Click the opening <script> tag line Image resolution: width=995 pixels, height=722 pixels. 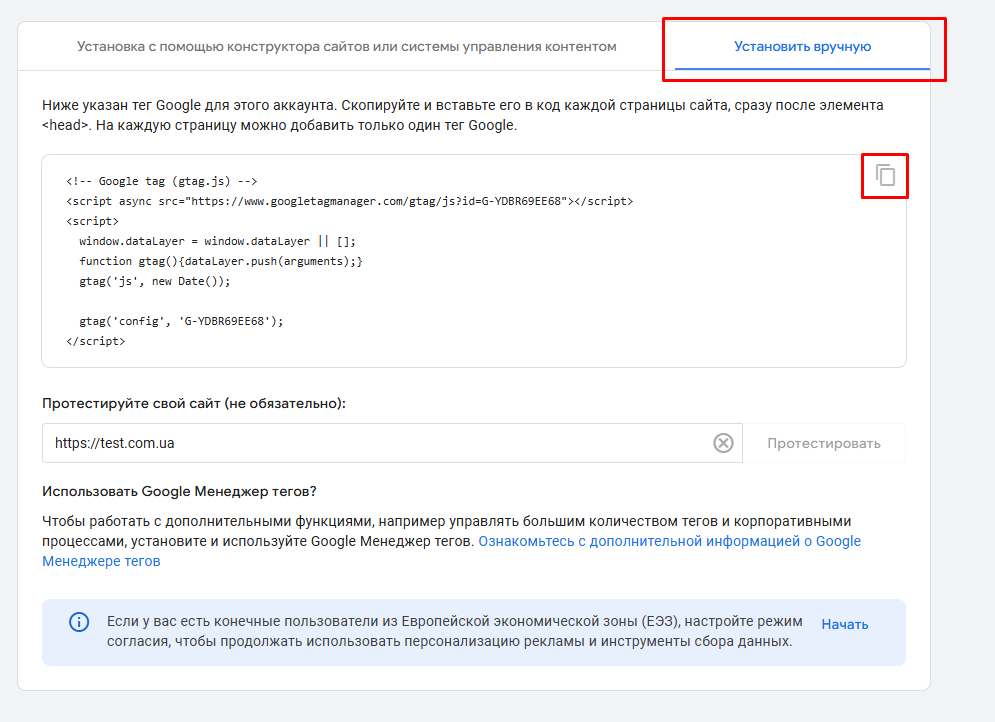point(92,221)
